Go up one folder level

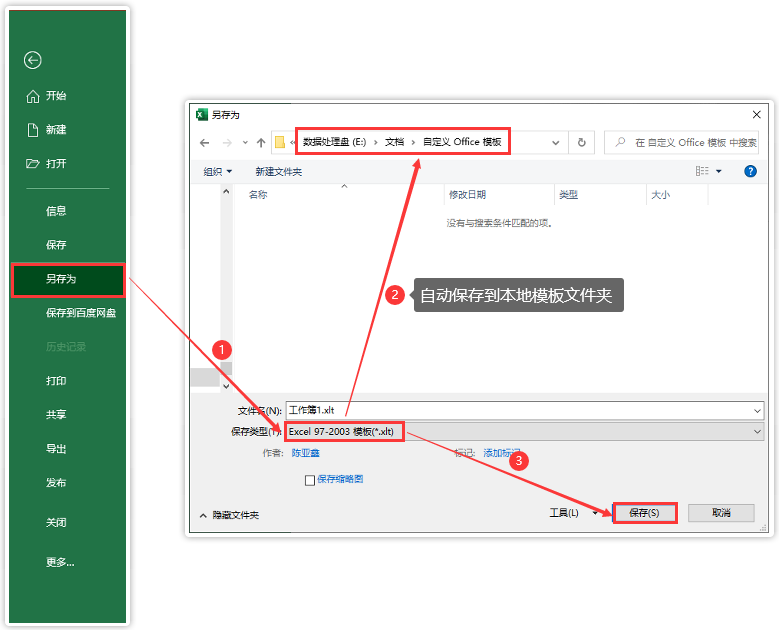point(261,143)
